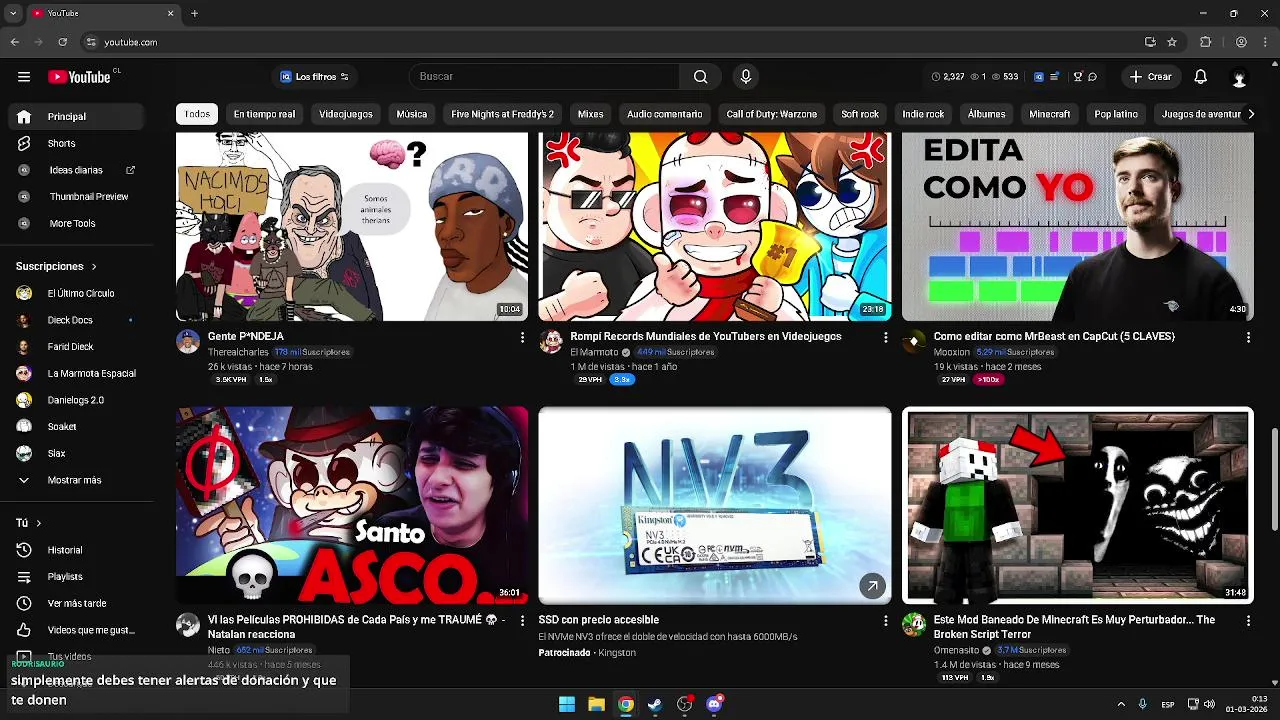This screenshot has width=1280, height=720.
Task: Select the En tiempo real chip
Action: [264, 114]
